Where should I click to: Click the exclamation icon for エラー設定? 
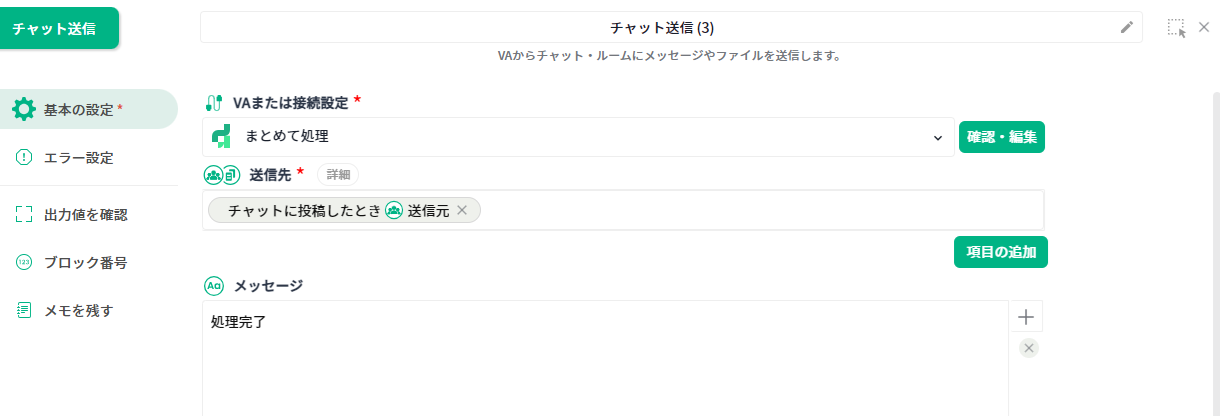(x=24, y=157)
